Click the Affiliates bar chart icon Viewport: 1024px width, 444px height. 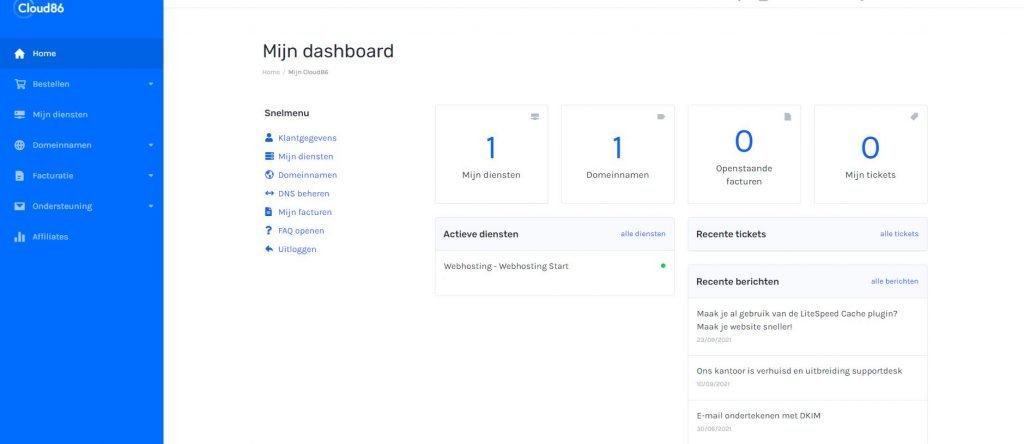[x=20, y=237]
